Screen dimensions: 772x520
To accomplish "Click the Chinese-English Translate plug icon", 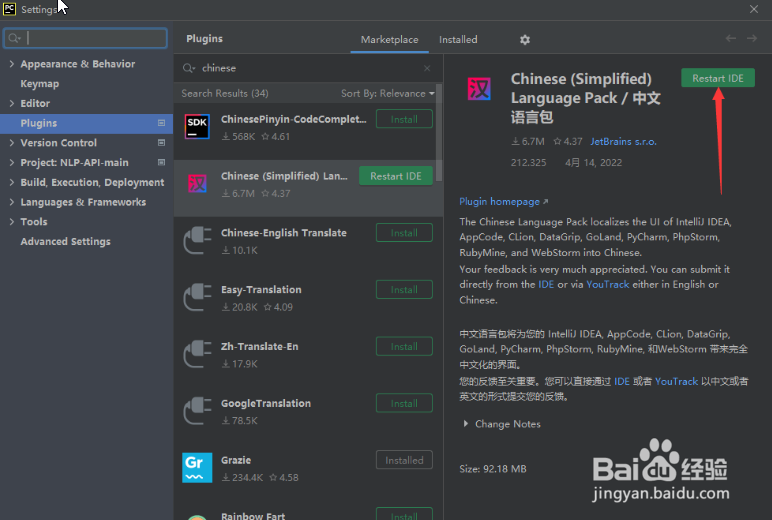I will (x=197, y=240).
